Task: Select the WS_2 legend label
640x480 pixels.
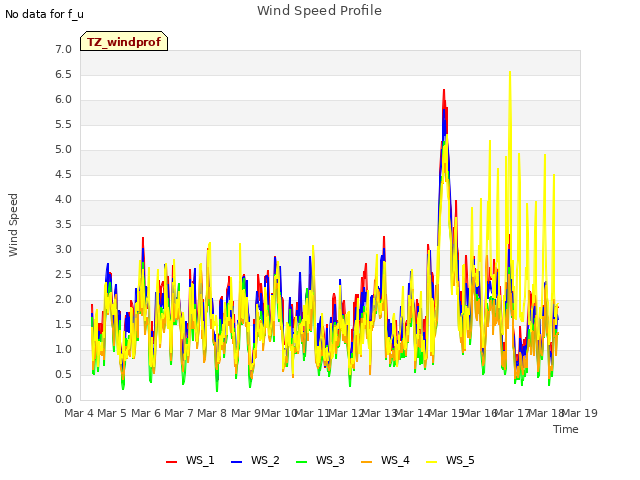Action: click(265, 460)
